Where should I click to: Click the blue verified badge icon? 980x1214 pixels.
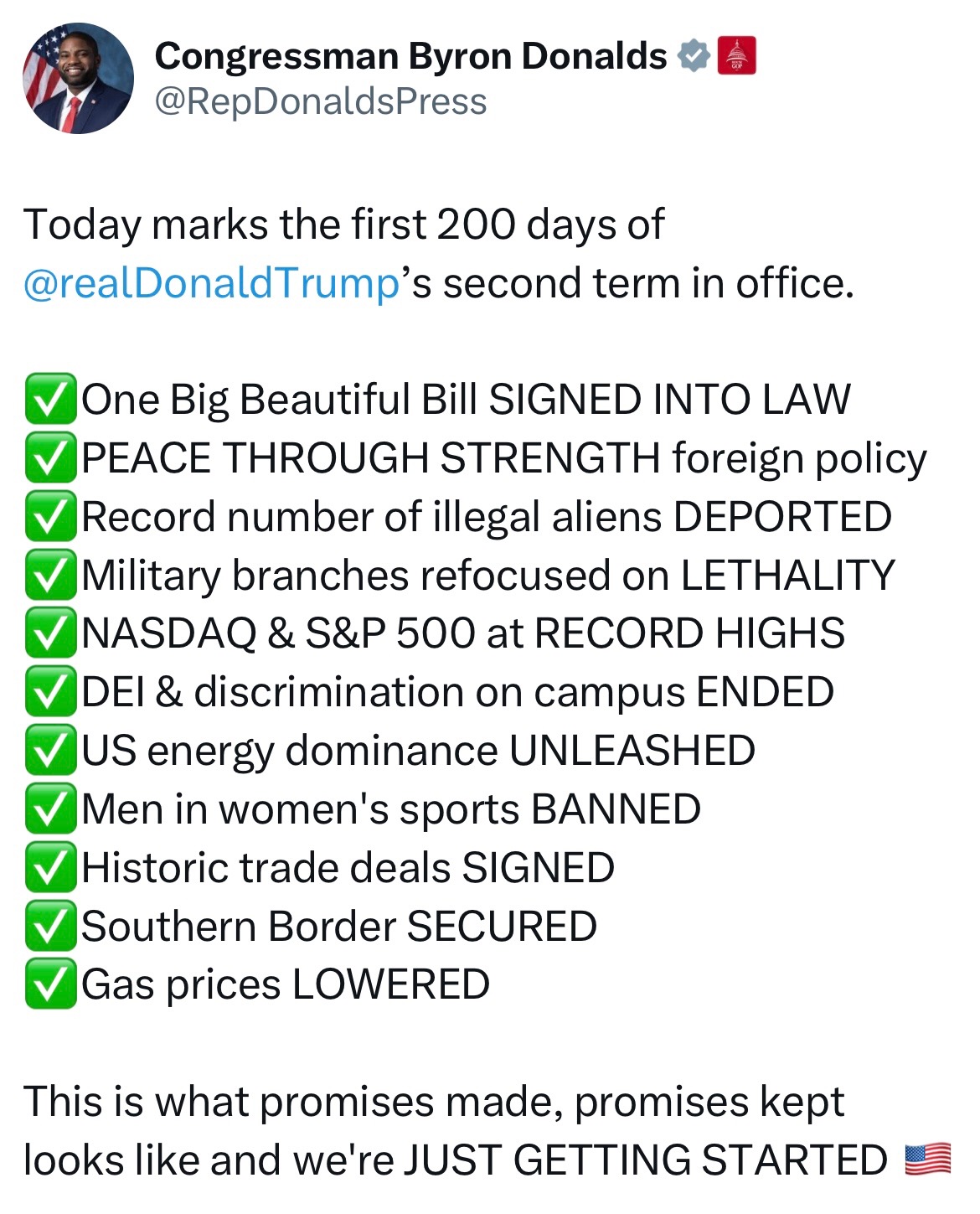694,56
